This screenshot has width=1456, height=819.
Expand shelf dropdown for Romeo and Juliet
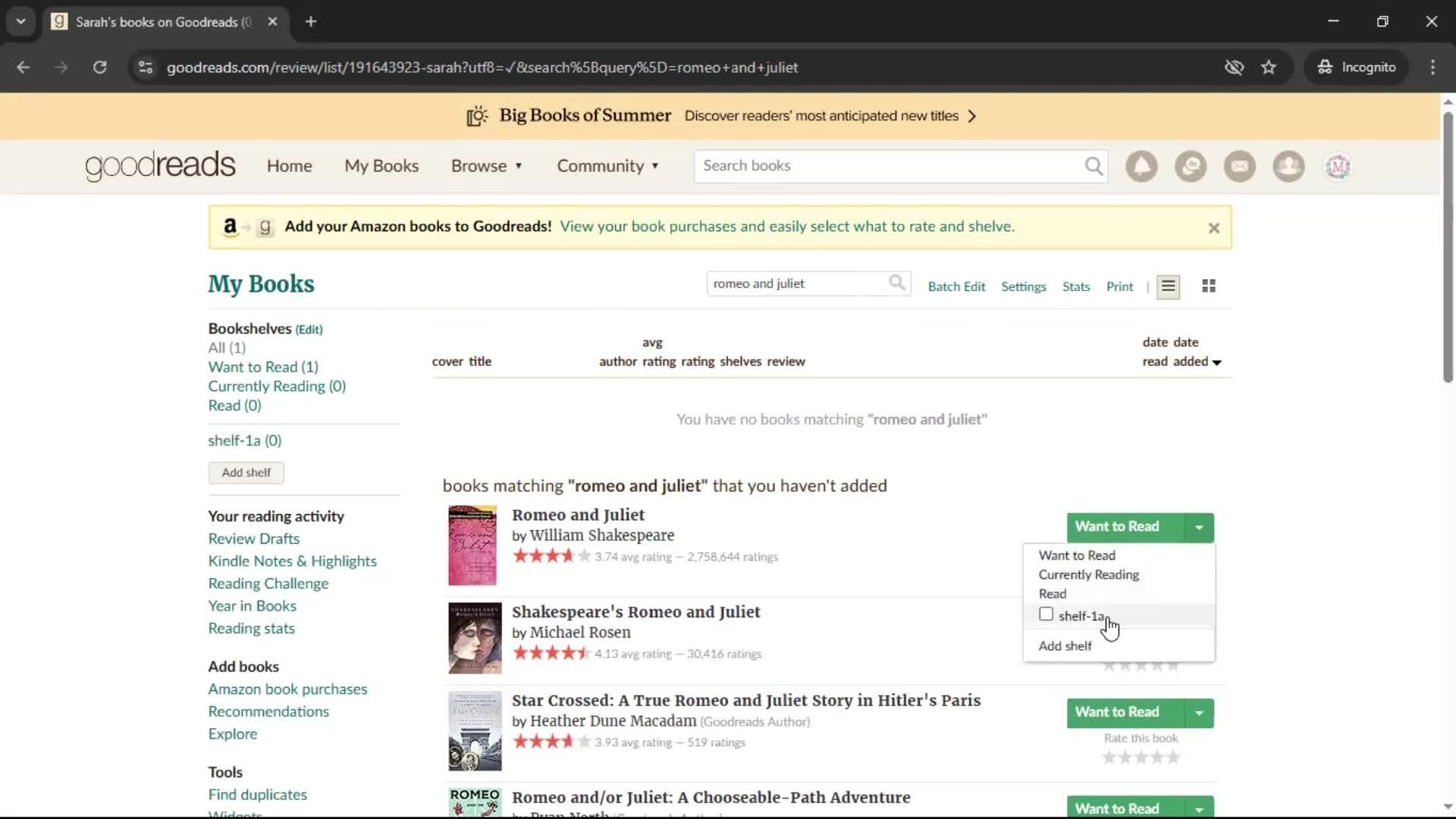1199,527
